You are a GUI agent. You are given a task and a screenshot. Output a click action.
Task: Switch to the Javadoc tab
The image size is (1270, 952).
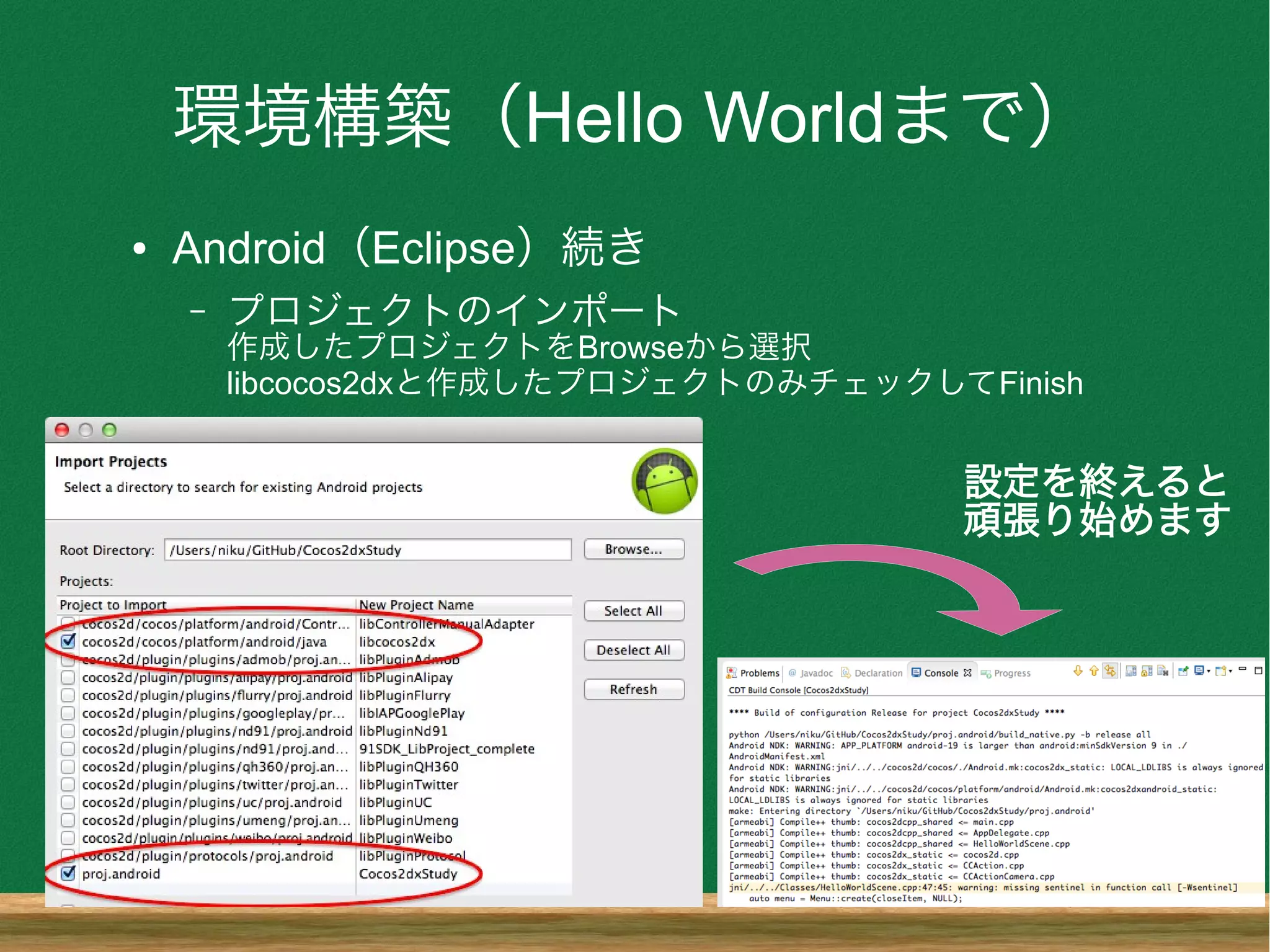(810, 673)
